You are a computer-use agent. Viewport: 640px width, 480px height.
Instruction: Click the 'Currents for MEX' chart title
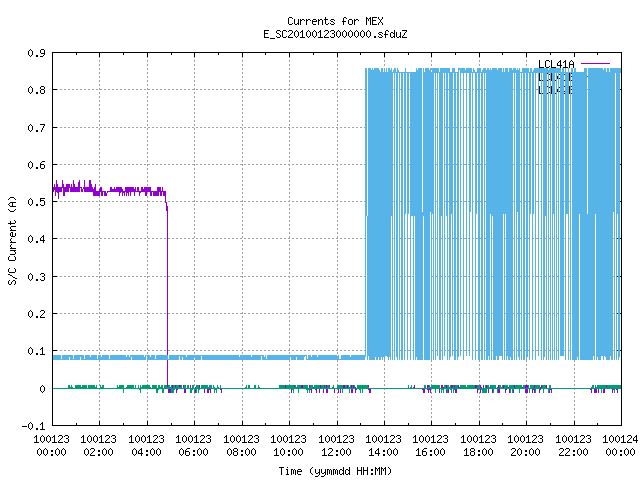(x=335, y=21)
